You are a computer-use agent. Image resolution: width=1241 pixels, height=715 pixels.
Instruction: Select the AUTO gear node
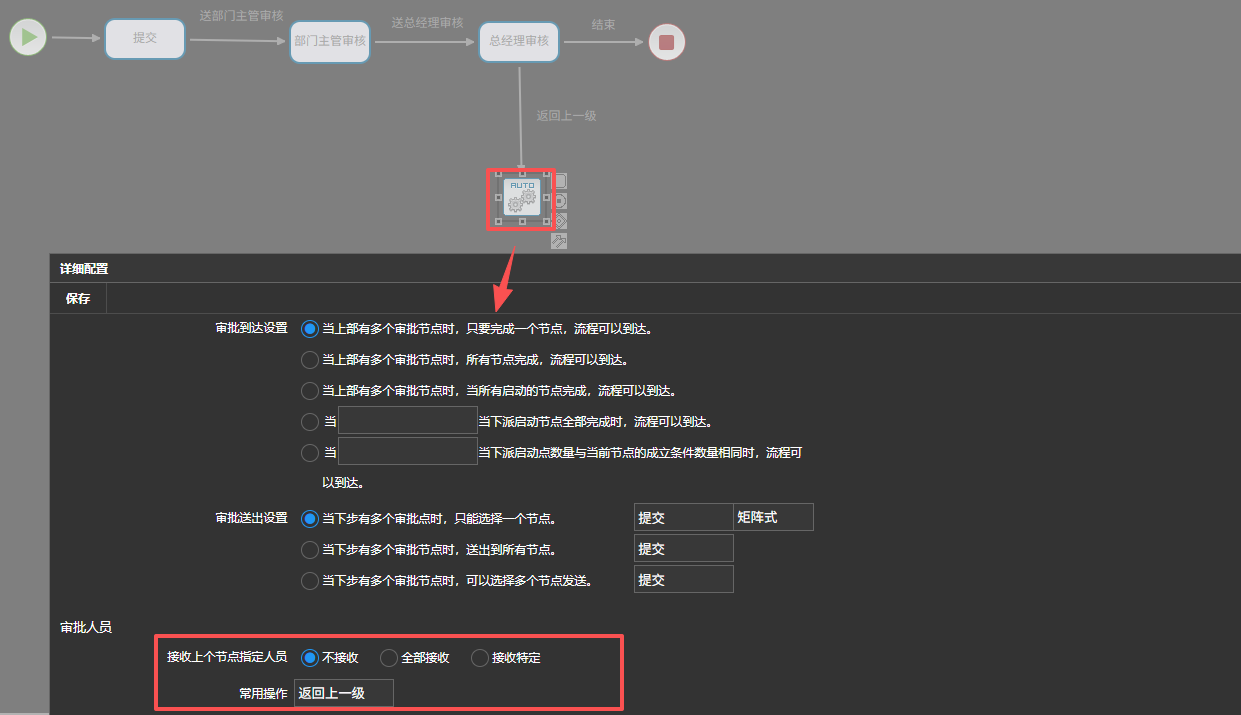[521, 197]
